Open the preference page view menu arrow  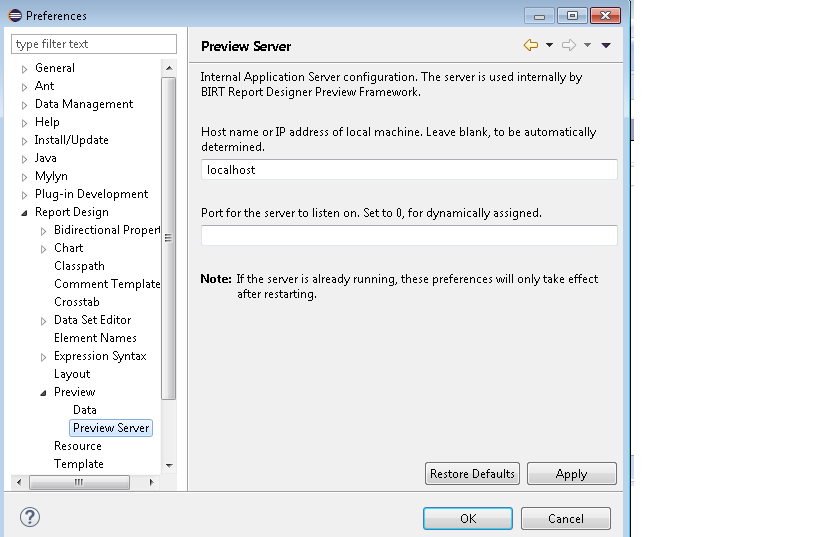(x=606, y=45)
